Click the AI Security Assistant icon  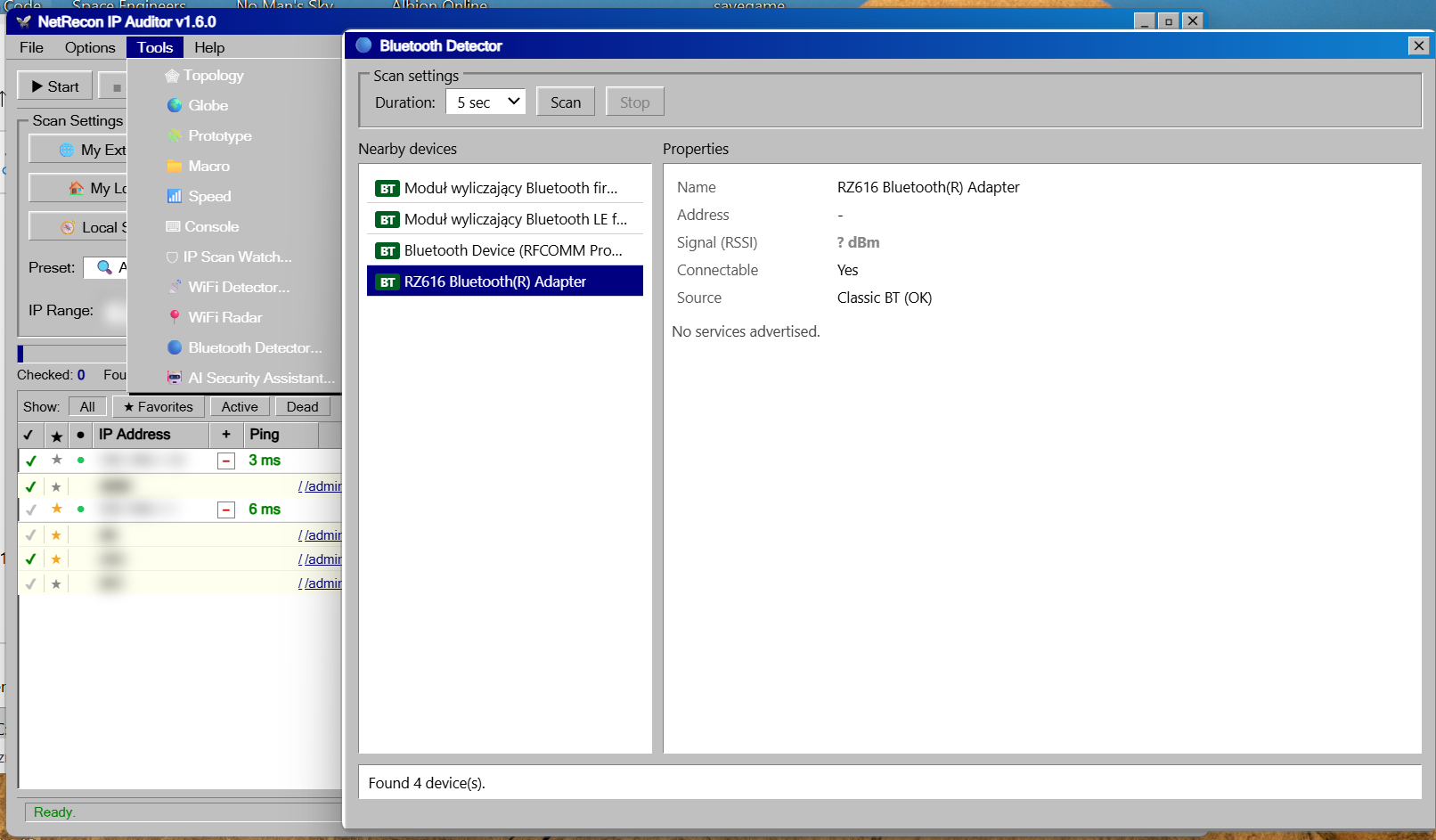(175, 378)
